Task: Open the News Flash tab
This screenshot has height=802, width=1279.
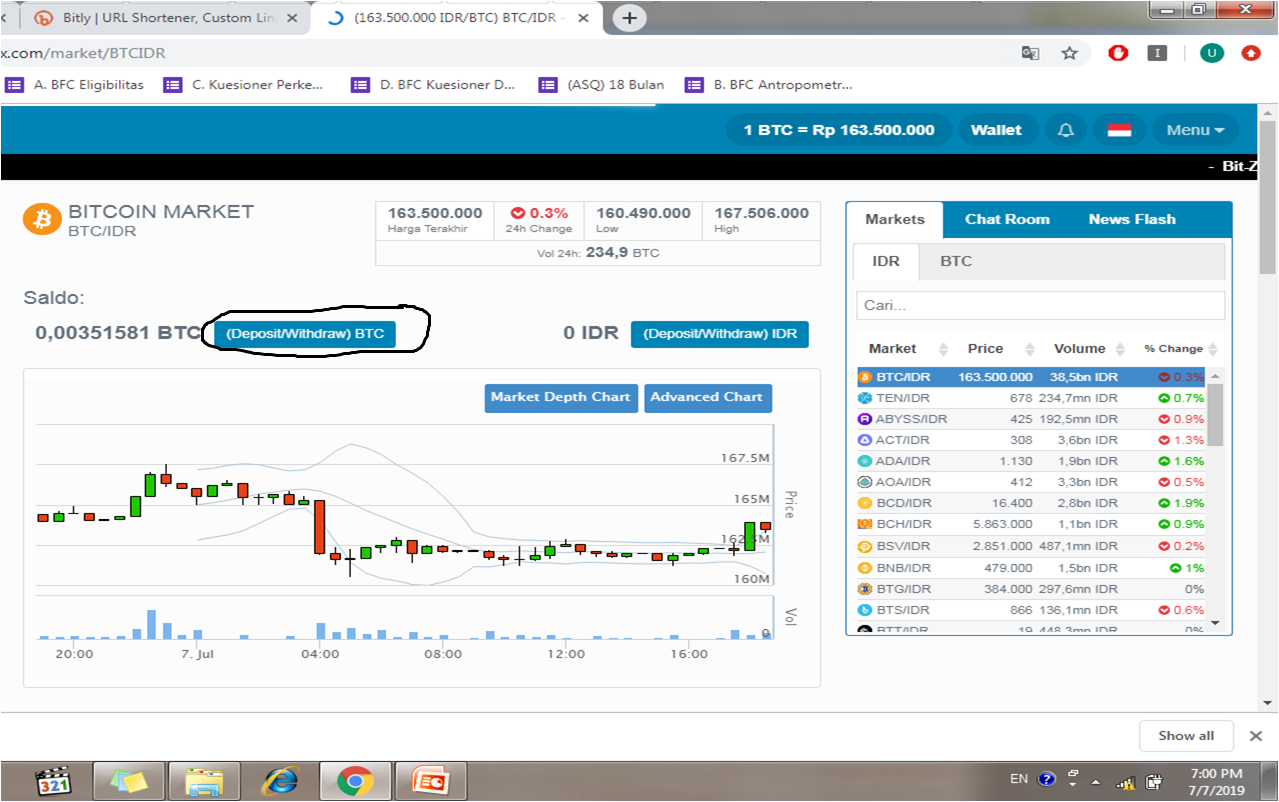Action: (1132, 219)
